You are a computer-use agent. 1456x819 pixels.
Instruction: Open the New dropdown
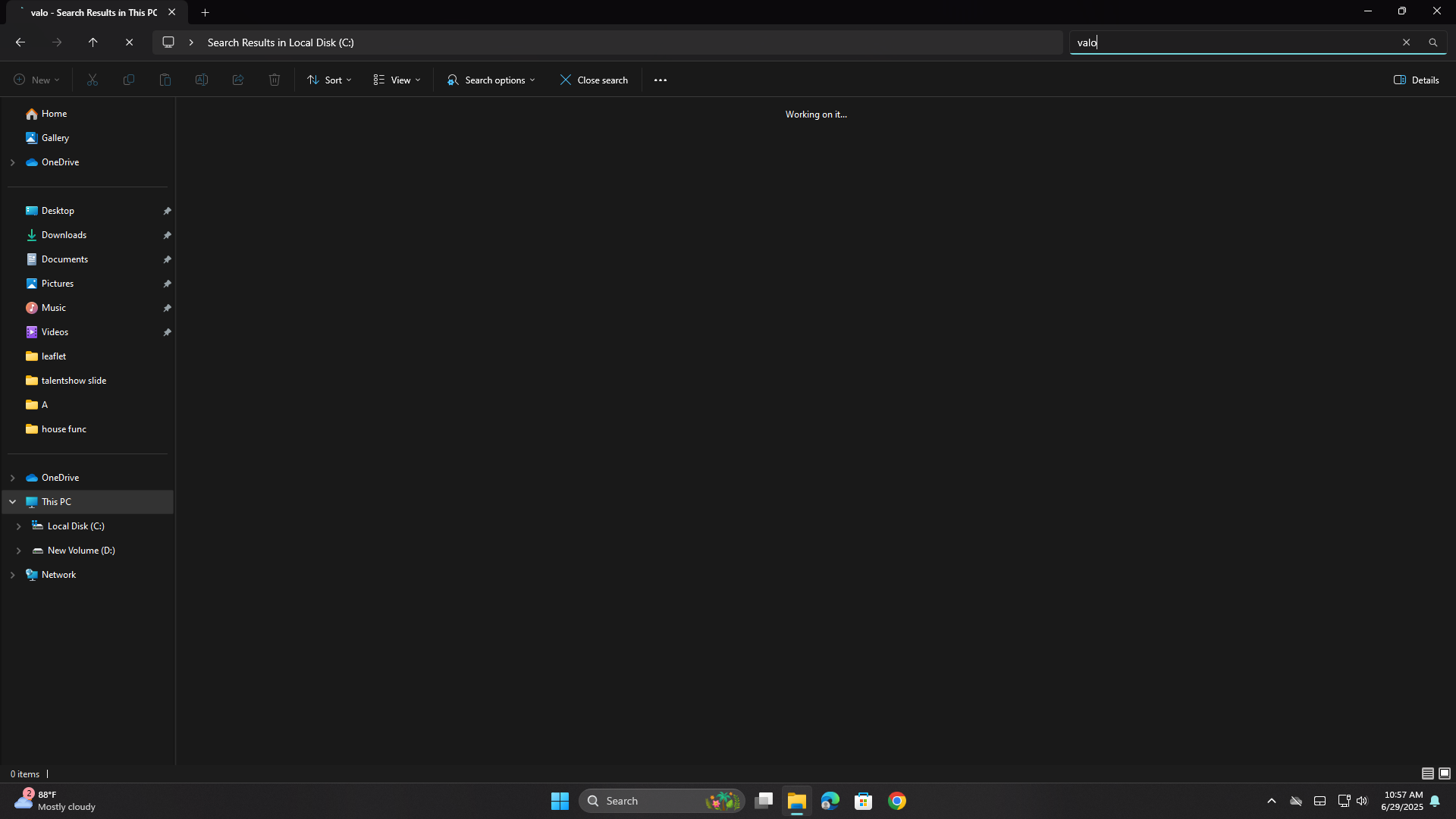click(x=36, y=80)
